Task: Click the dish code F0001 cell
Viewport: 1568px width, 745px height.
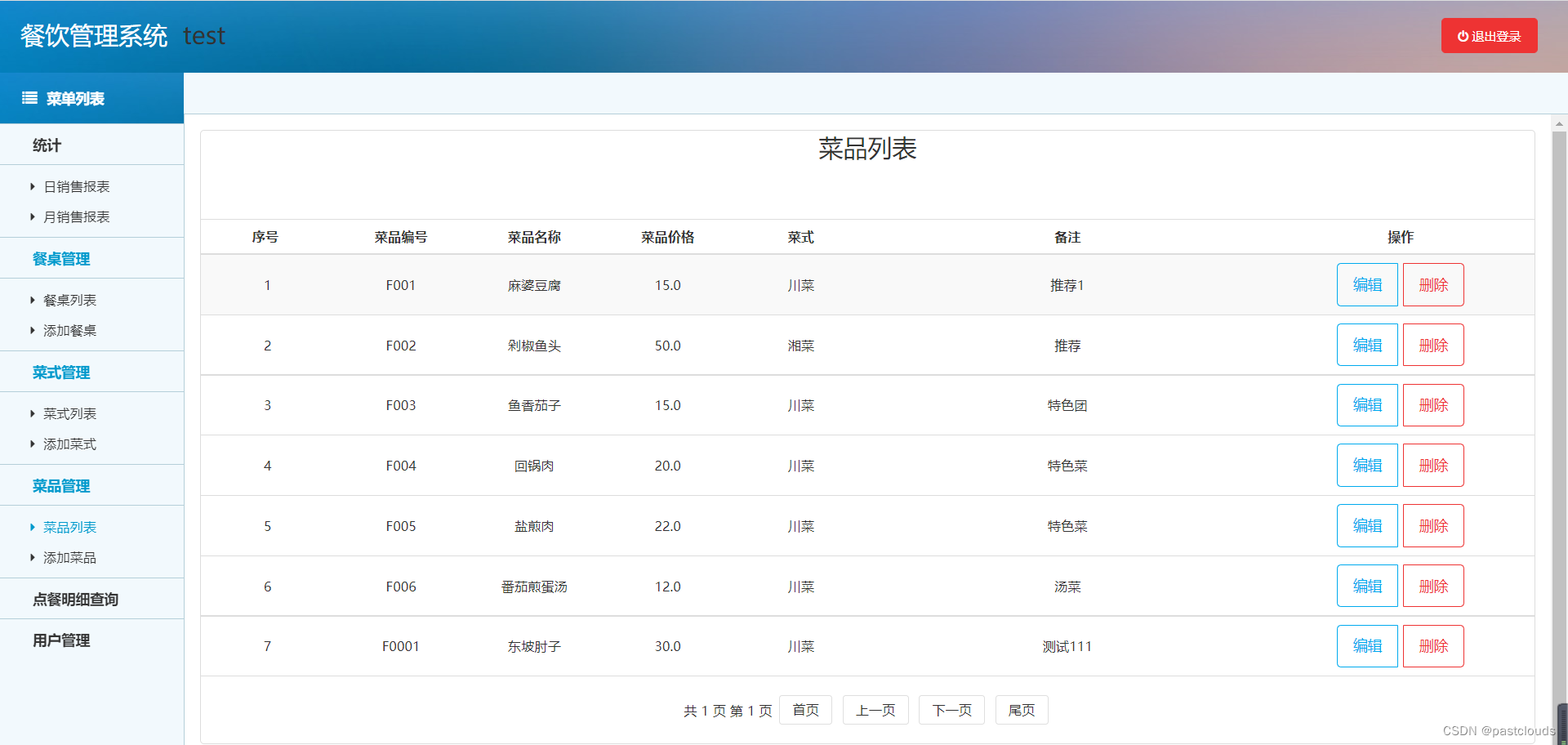Action: pos(401,646)
